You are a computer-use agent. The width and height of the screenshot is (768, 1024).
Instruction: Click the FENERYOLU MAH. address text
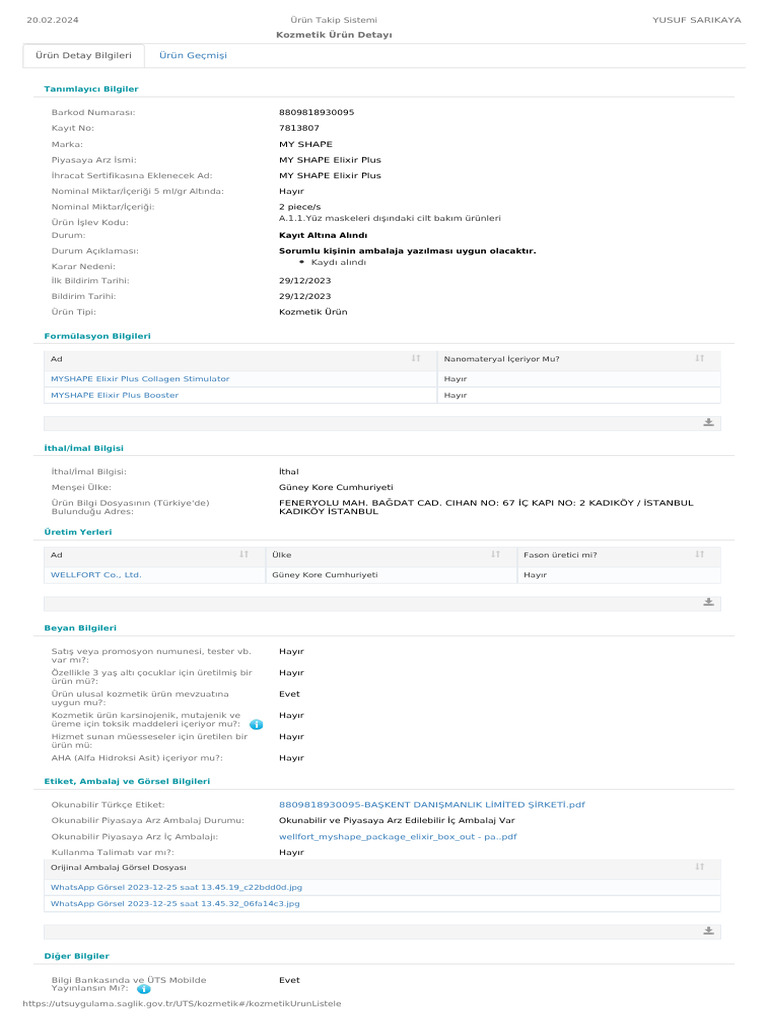tap(486, 507)
